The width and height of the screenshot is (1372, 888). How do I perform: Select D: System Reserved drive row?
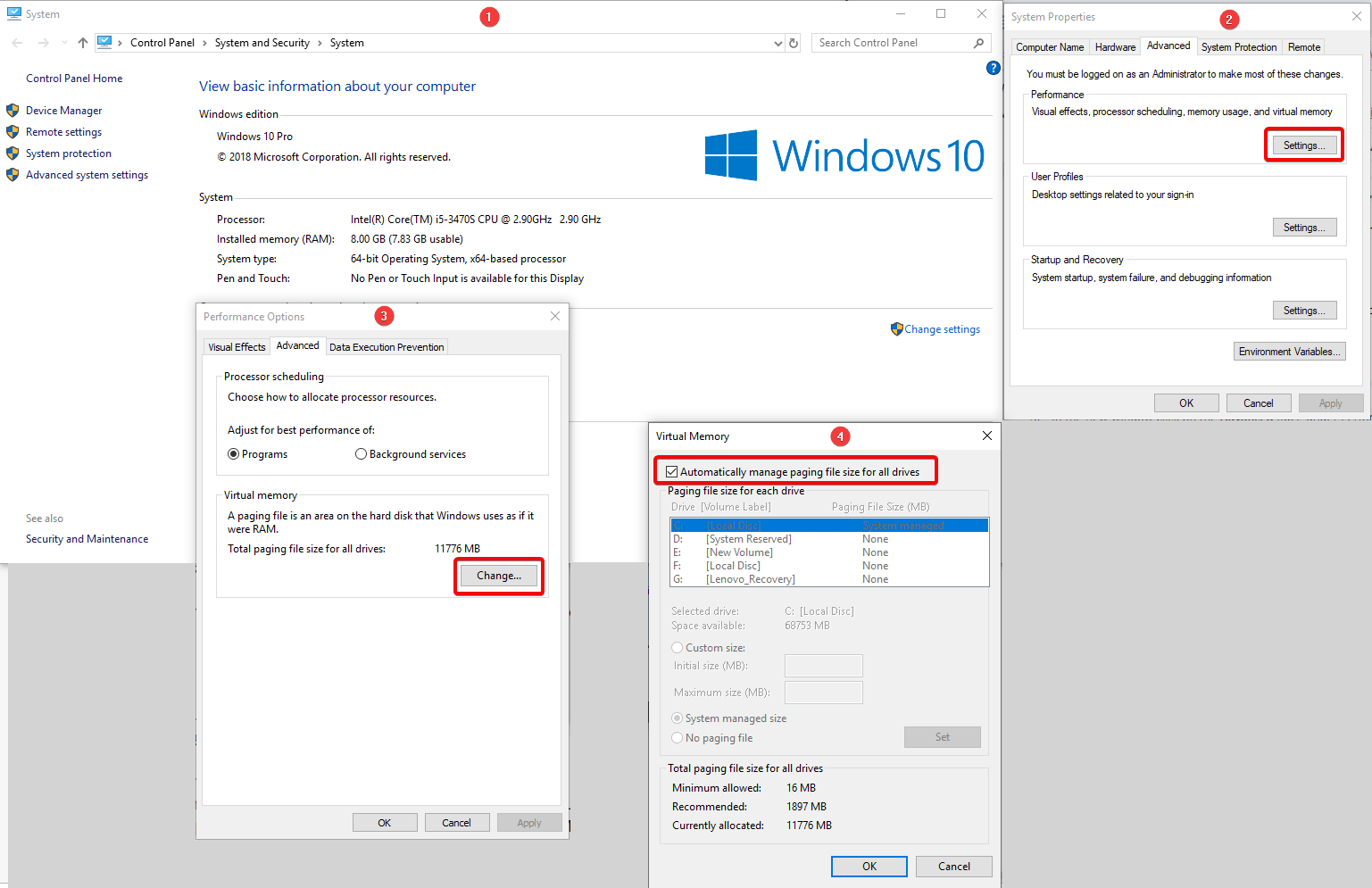point(829,539)
